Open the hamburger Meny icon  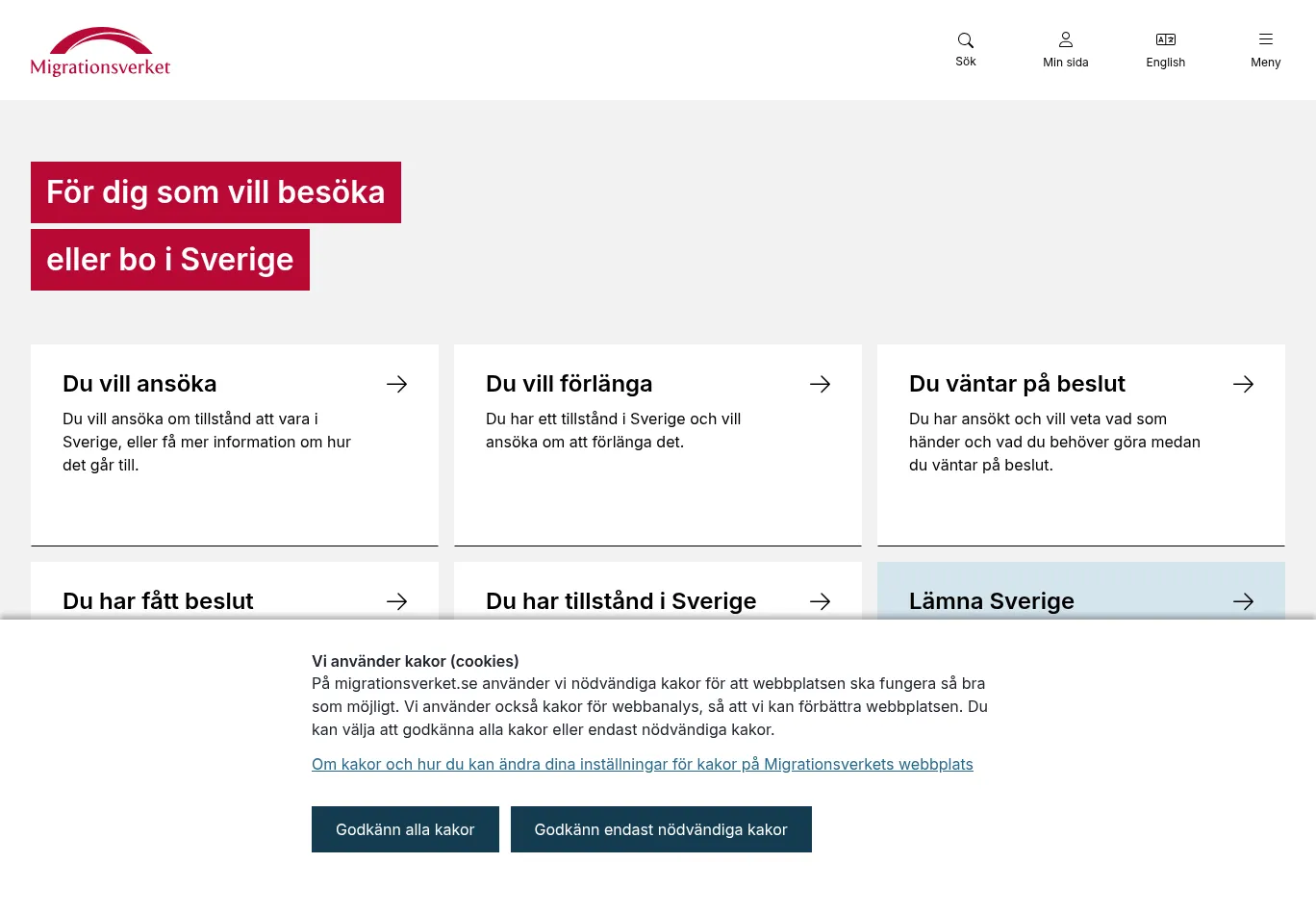1266,40
